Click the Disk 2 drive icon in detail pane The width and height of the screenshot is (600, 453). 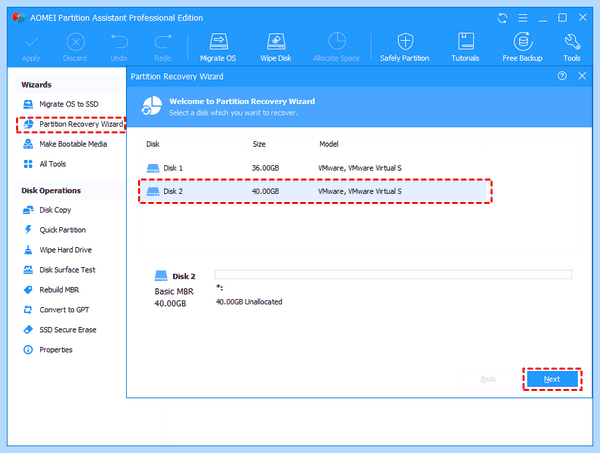(x=161, y=276)
